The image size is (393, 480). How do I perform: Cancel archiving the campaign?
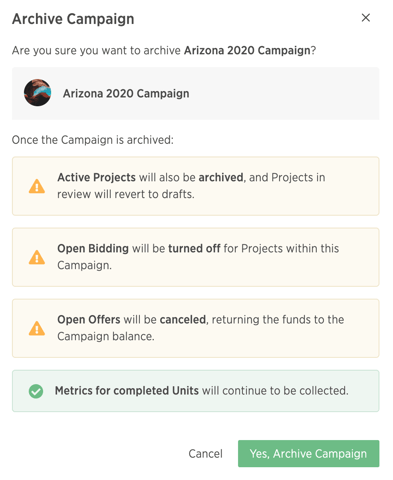point(205,454)
